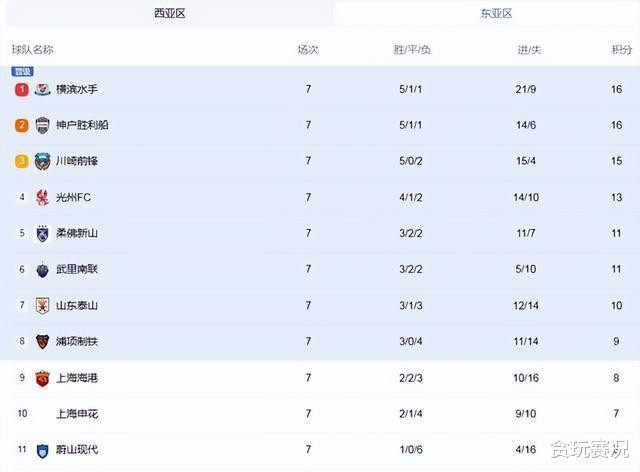Viewport: 640px width, 472px height.
Task: Click the 光州FC team logo
Action: (42, 197)
